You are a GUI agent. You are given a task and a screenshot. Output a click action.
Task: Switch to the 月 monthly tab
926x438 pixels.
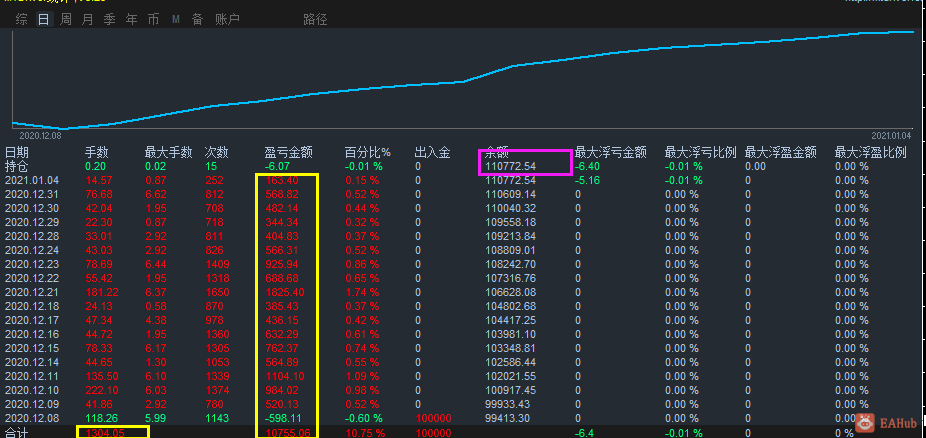[x=87, y=19]
